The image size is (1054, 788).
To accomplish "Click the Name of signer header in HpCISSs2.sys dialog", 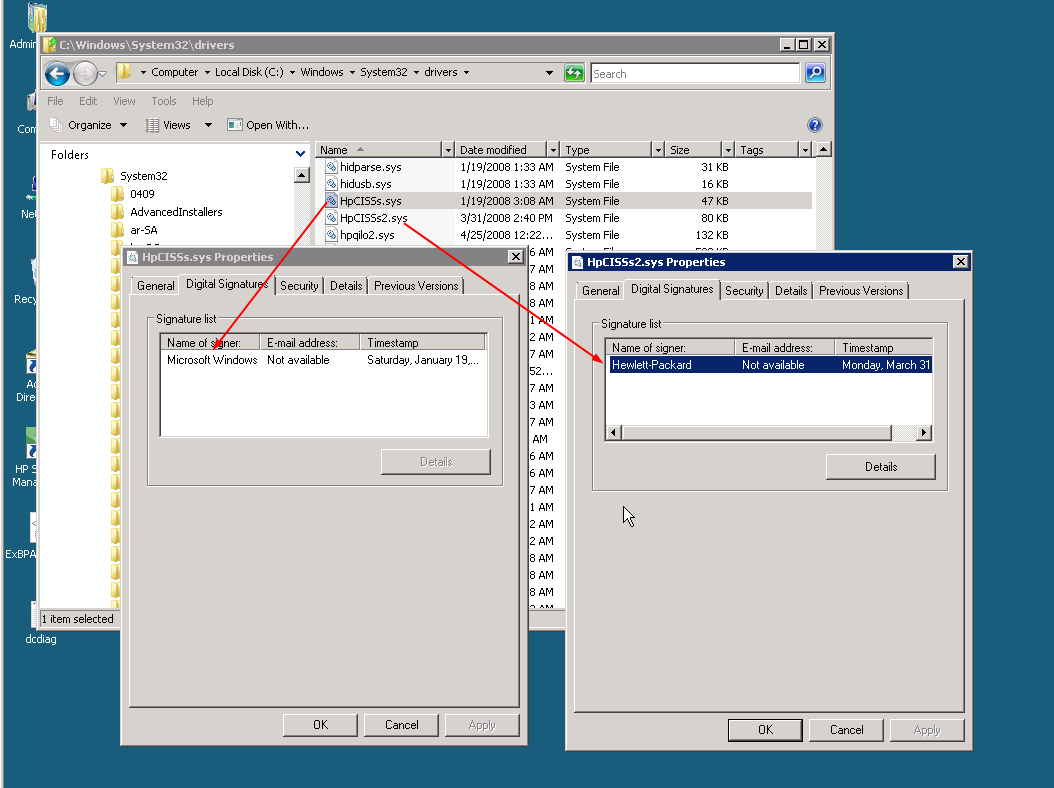I will tap(670, 348).
